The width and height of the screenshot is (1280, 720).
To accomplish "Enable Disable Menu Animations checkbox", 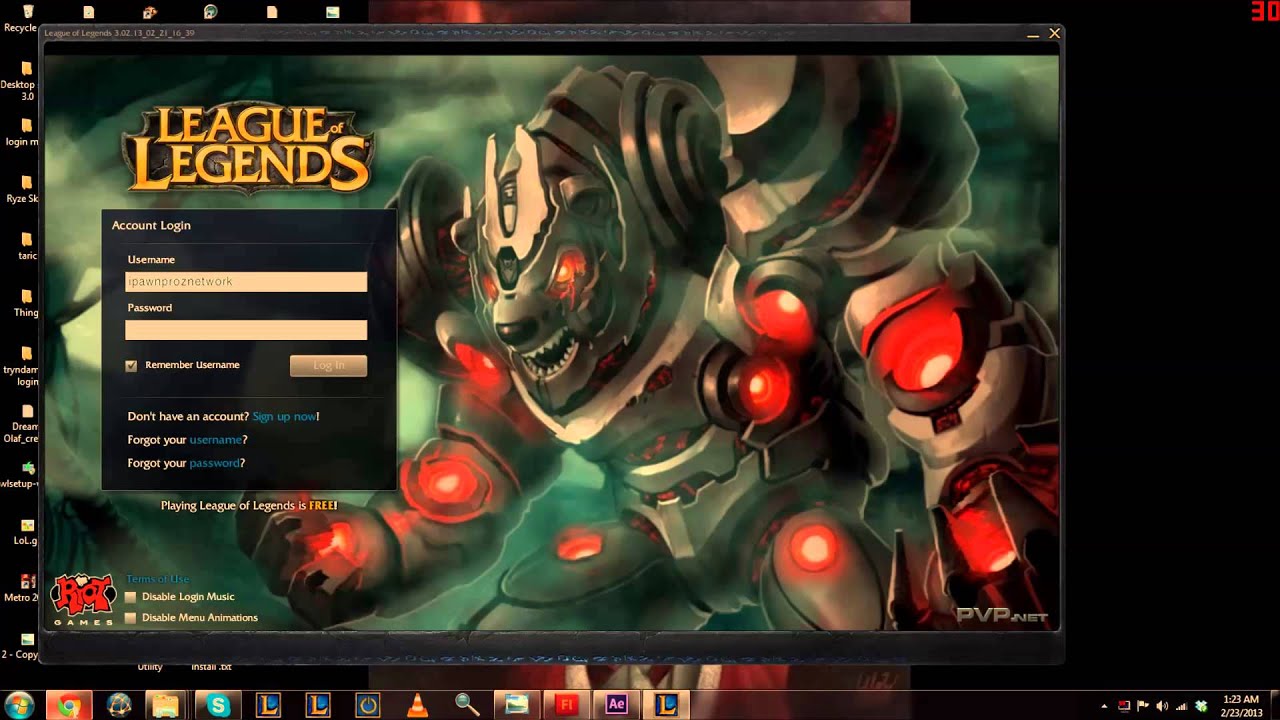I will pos(131,618).
